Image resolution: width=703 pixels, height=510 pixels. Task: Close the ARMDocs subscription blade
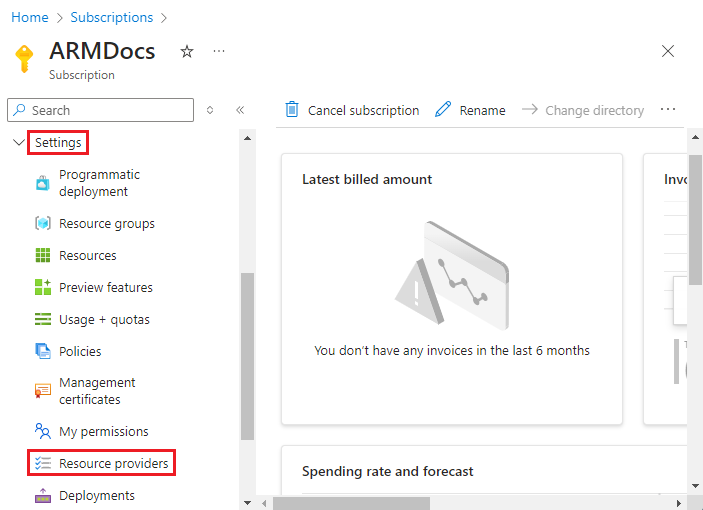coord(668,51)
